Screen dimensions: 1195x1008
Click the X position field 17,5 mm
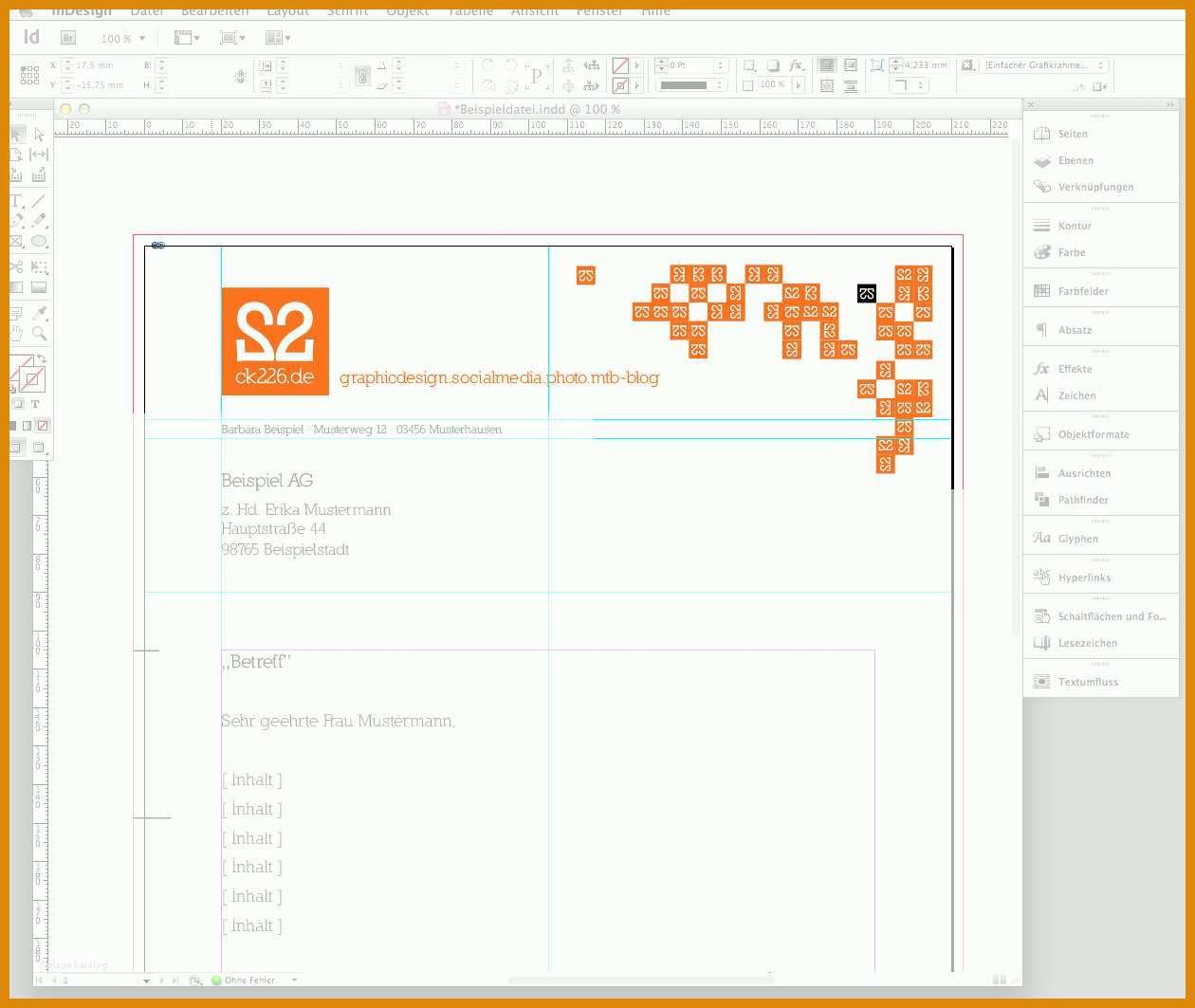pos(100,65)
